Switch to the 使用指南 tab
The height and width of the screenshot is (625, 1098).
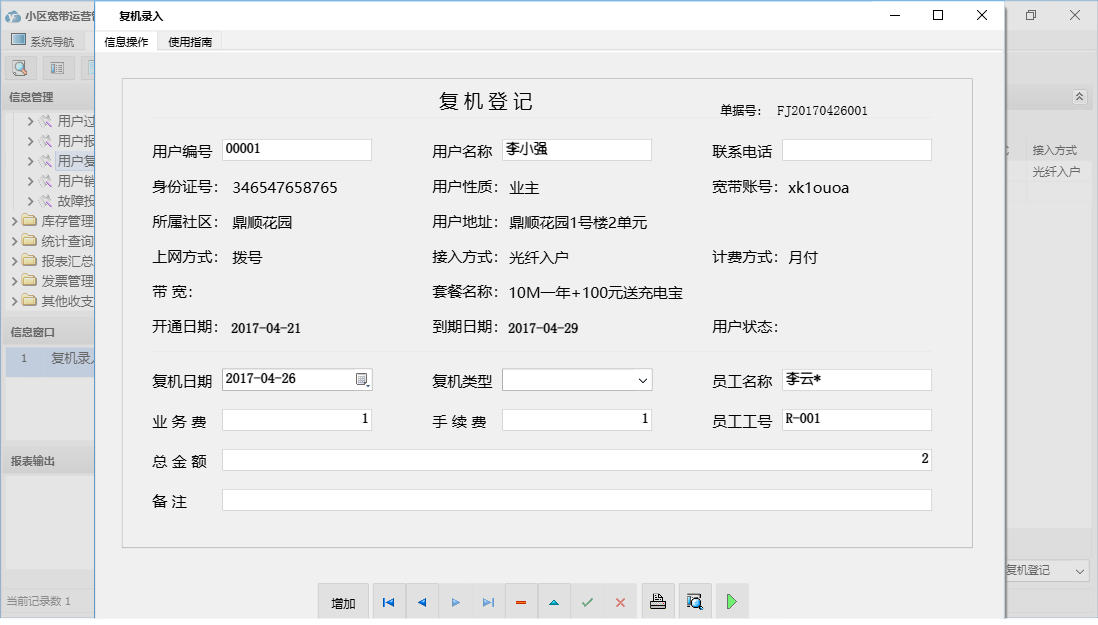point(190,42)
